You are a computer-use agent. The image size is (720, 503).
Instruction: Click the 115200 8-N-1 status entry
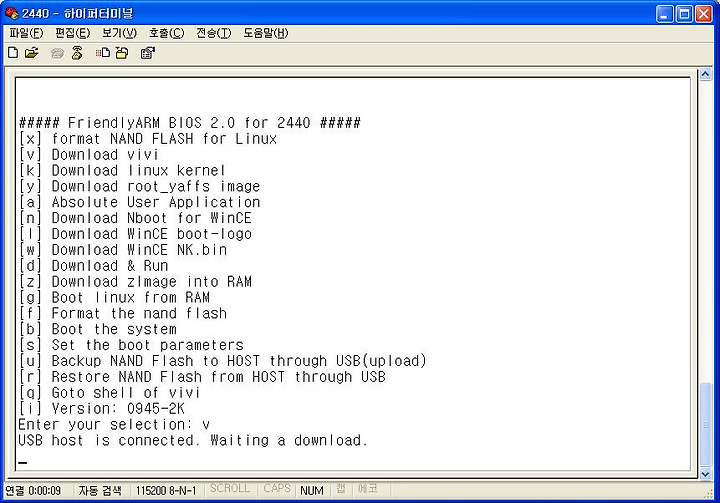click(166, 491)
